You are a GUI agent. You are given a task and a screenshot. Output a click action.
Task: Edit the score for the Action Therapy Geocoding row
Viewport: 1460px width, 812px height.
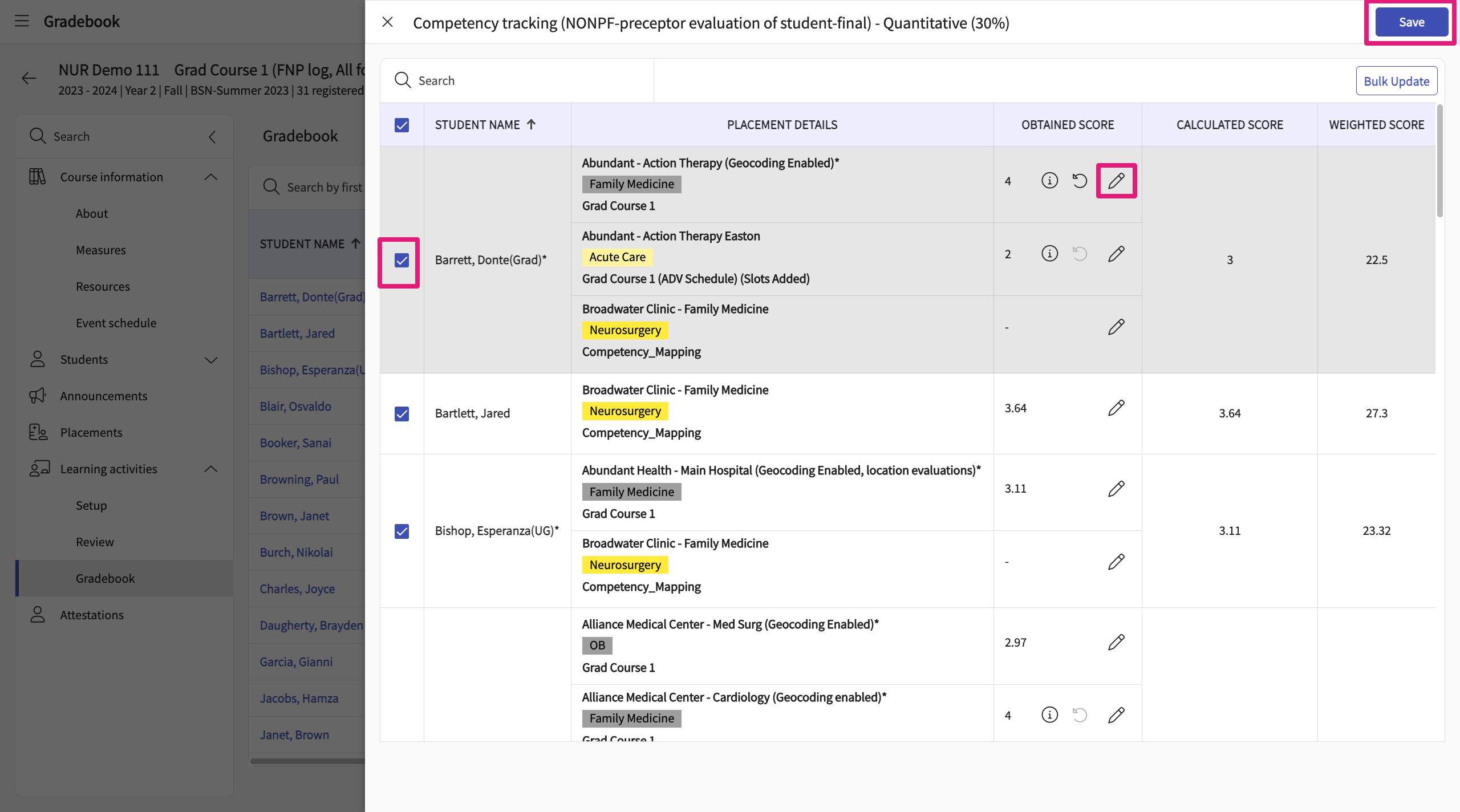(x=1116, y=181)
